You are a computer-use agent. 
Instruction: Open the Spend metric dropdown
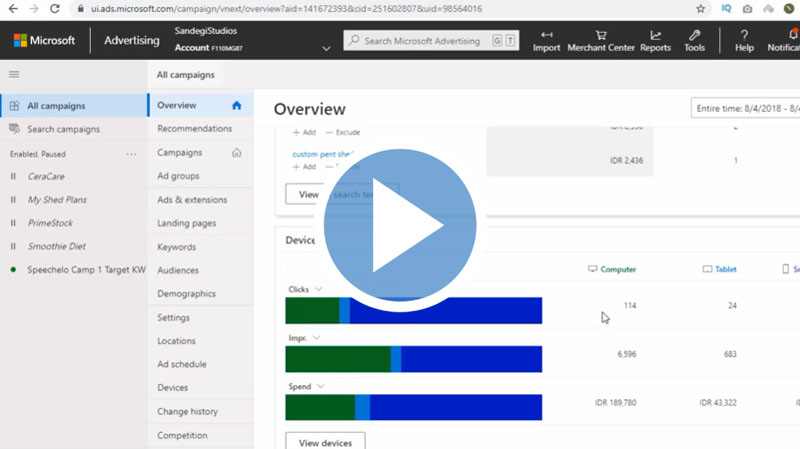pos(320,386)
